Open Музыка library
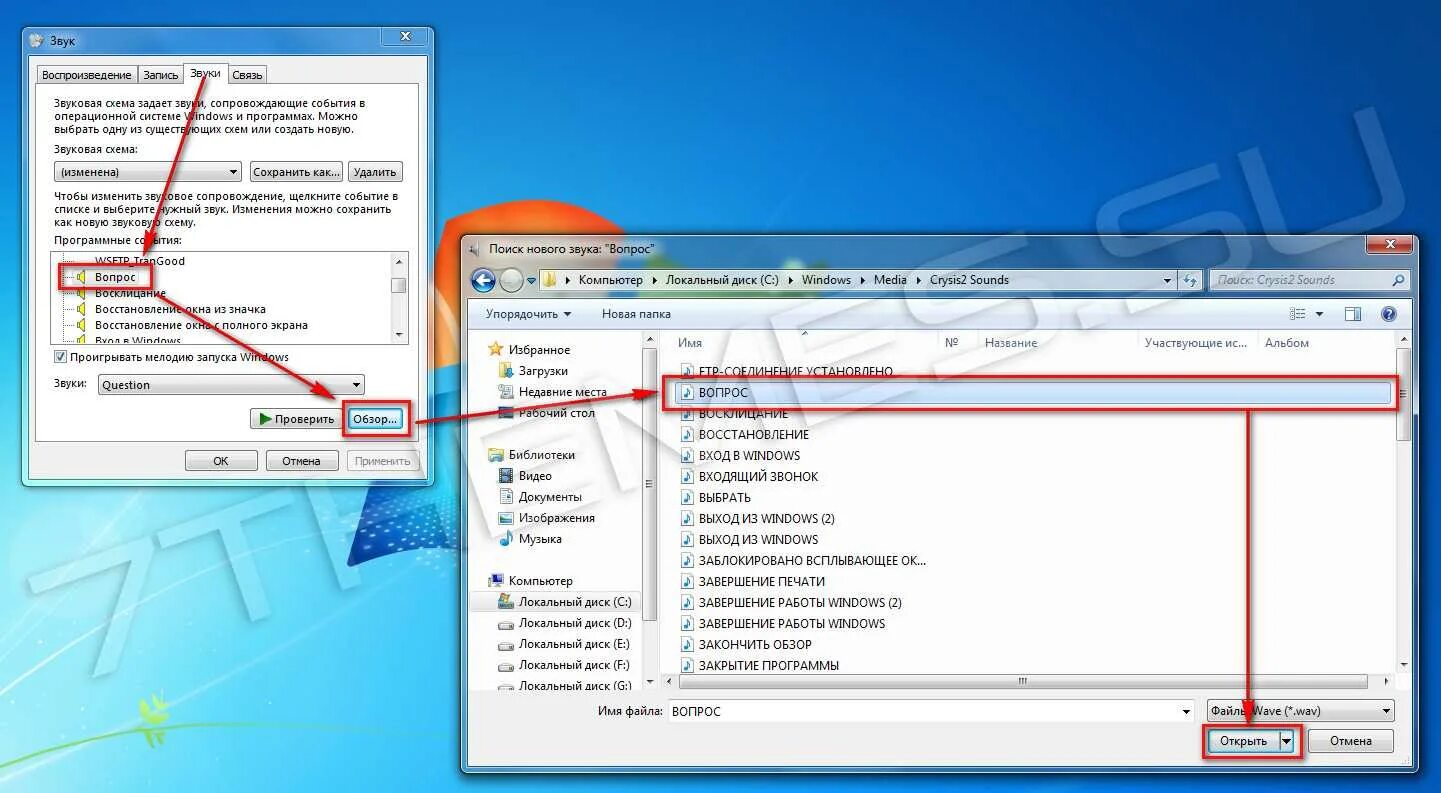Viewport: 1441px width, 793px height. click(540, 539)
